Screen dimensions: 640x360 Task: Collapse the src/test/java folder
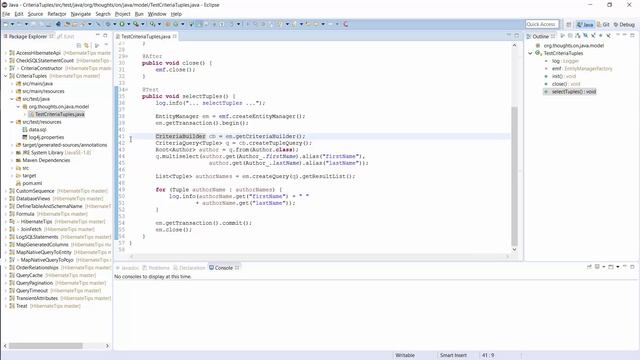point(12,99)
